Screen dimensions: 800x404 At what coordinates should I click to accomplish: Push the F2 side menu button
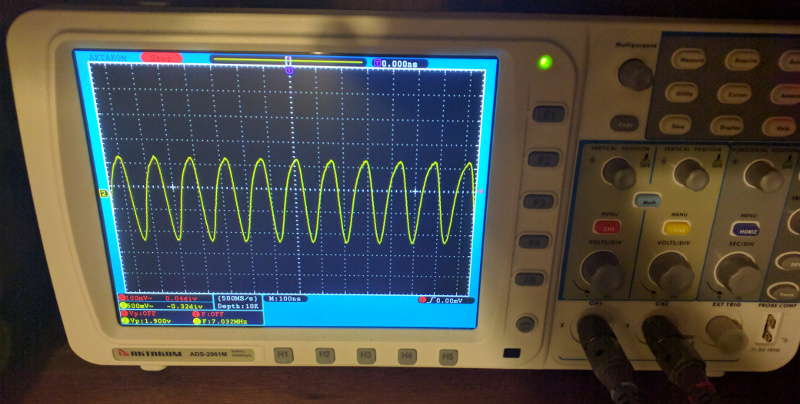tap(544, 159)
